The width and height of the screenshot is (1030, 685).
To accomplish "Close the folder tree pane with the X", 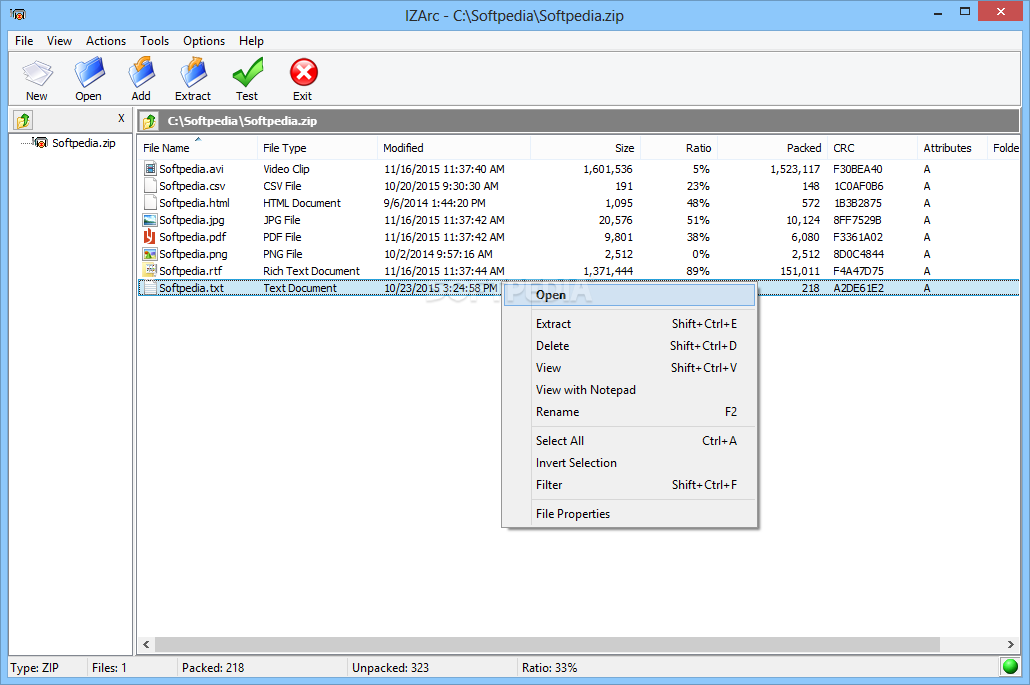I will (121, 118).
